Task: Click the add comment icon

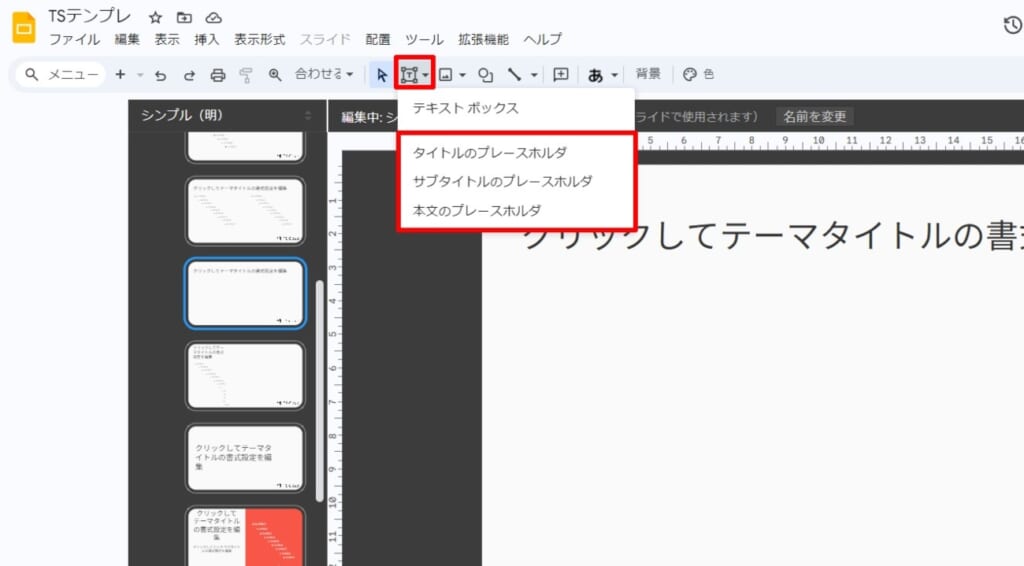Action: [561, 75]
